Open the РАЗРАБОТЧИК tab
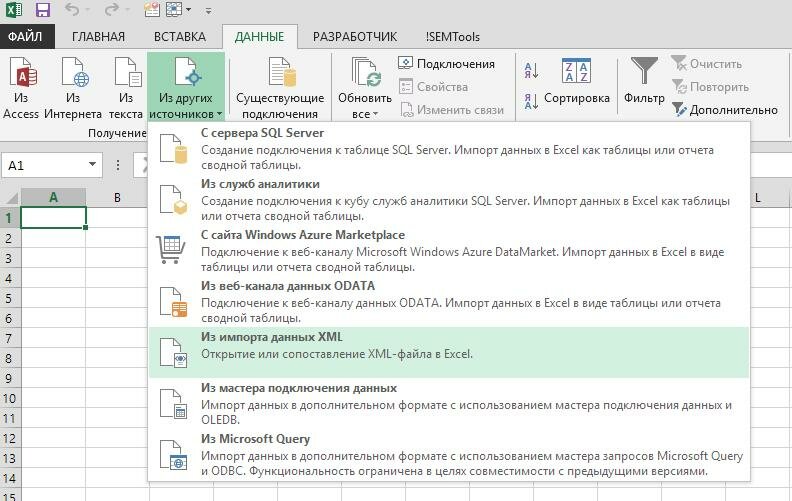 (x=355, y=37)
